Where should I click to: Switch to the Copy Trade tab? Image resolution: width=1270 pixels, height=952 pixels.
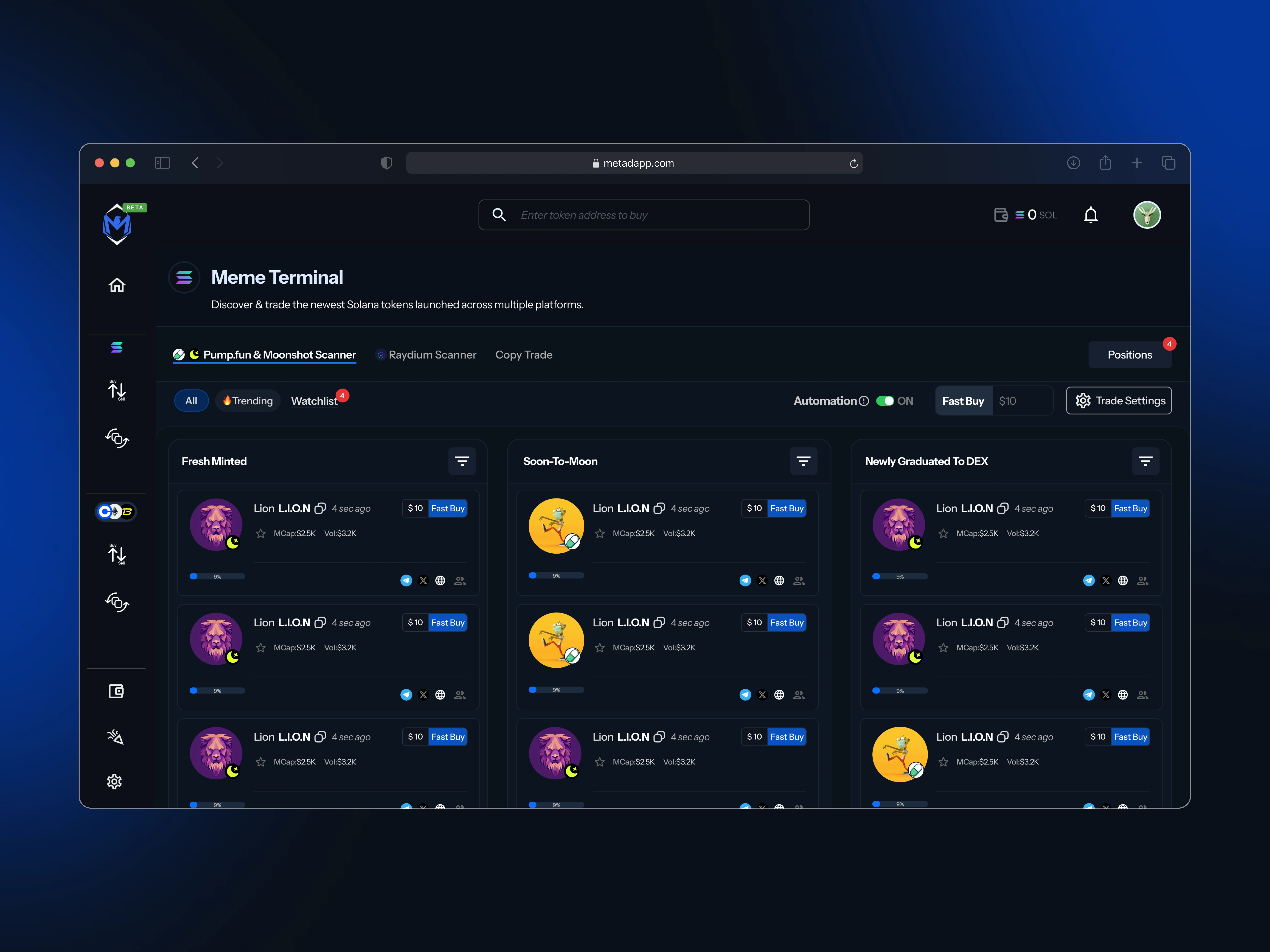pyautogui.click(x=524, y=355)
